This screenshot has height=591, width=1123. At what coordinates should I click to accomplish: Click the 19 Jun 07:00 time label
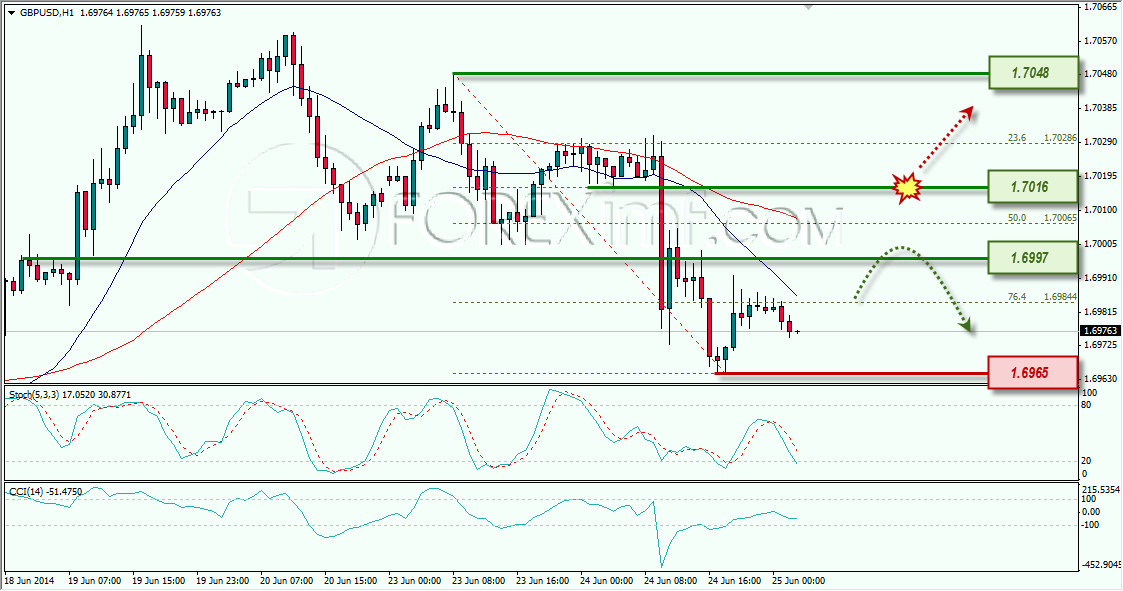point(95,580)
